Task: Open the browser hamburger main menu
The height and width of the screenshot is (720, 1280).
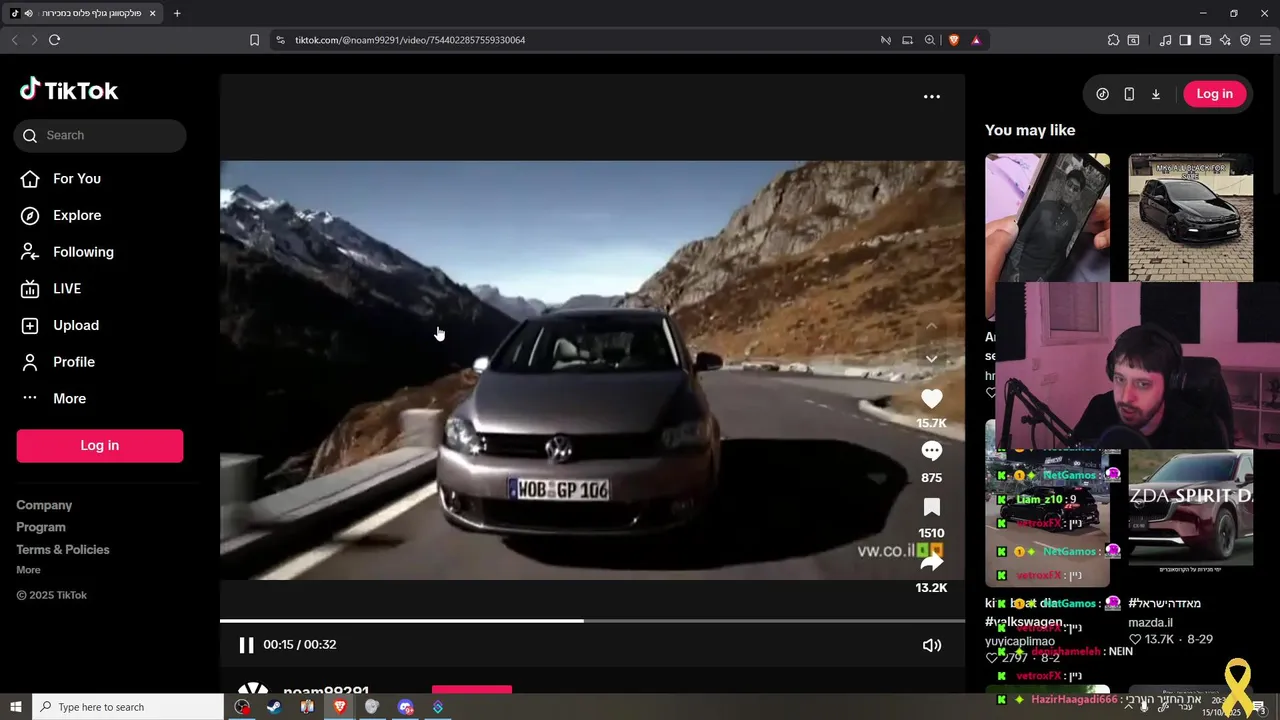Action: tap(1265, 40)
